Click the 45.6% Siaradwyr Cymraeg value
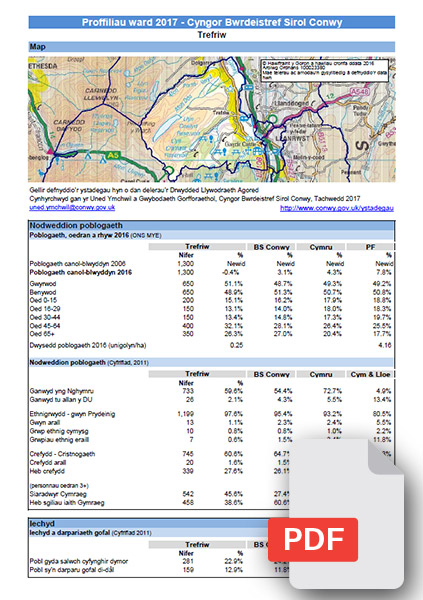Image resolution: width=423 pixels, height=600 pixels. tap(233, 494)
